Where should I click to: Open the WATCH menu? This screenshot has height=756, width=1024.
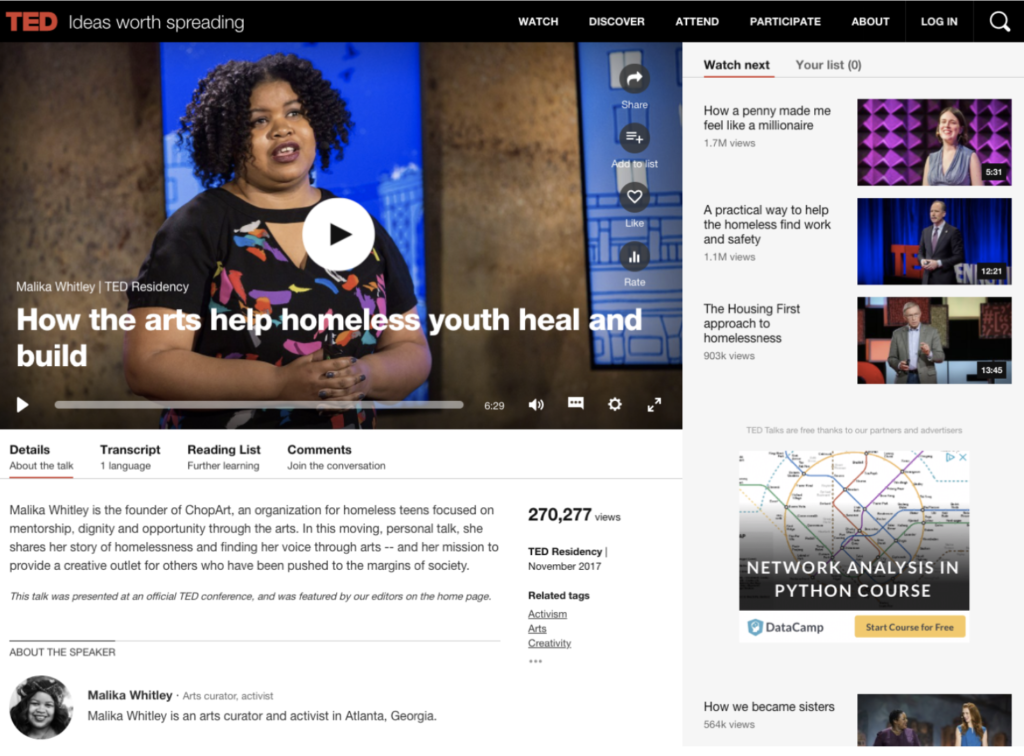click(538, 22)
